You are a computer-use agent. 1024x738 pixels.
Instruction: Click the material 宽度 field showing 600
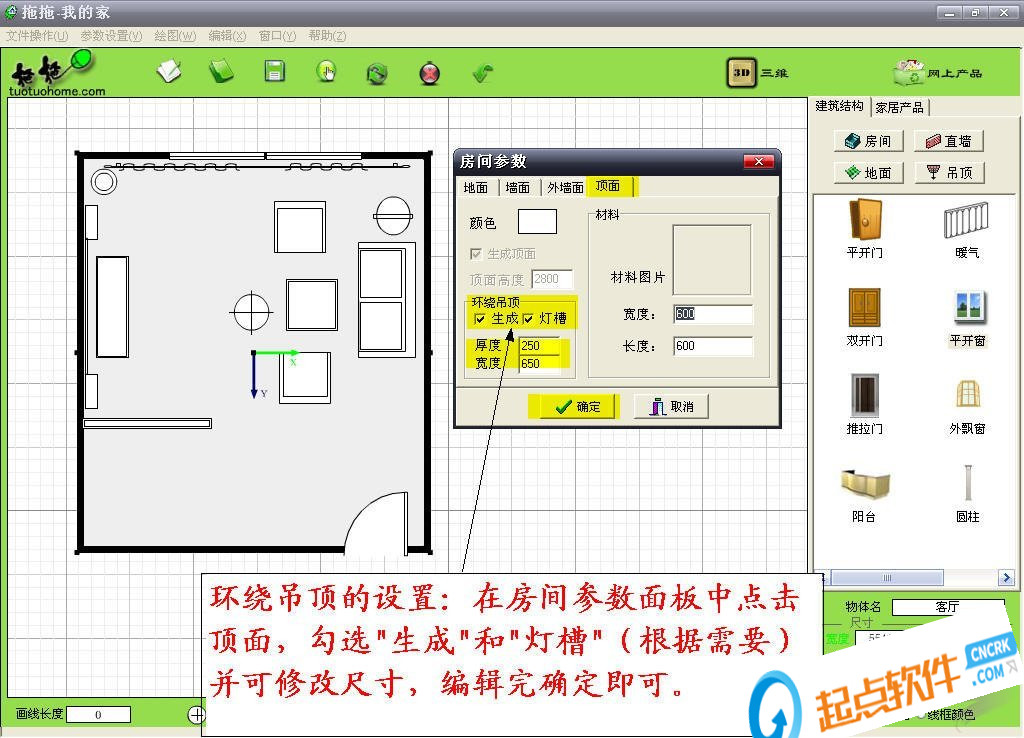click(x=712, y=314)
